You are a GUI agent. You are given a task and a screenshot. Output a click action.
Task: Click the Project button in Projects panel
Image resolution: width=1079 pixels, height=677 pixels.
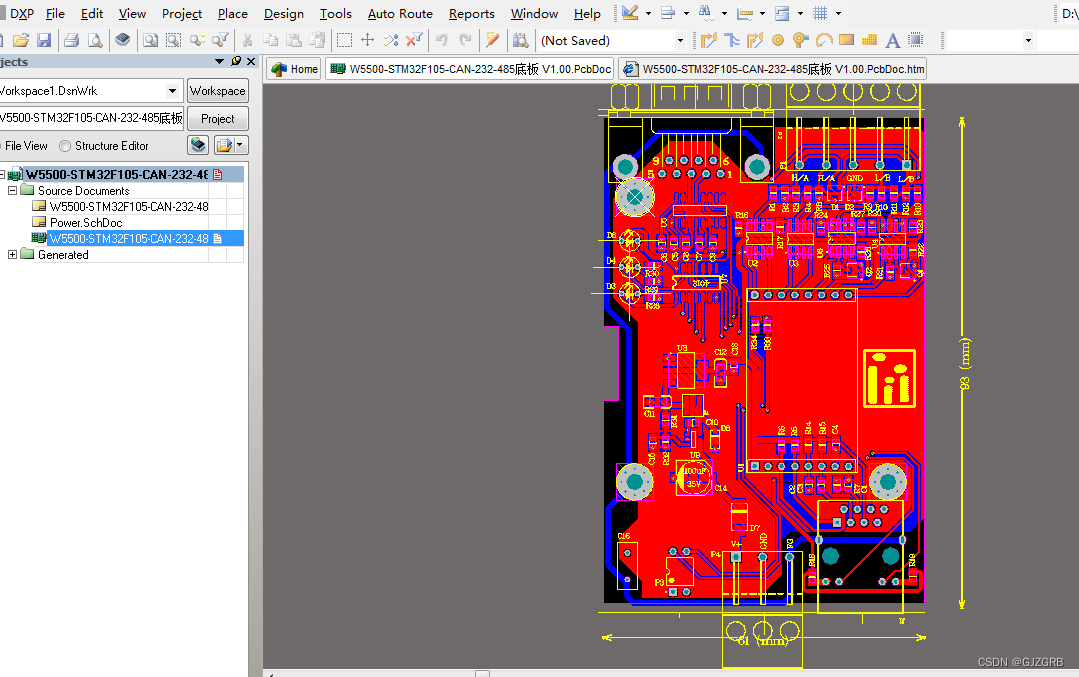217,118
